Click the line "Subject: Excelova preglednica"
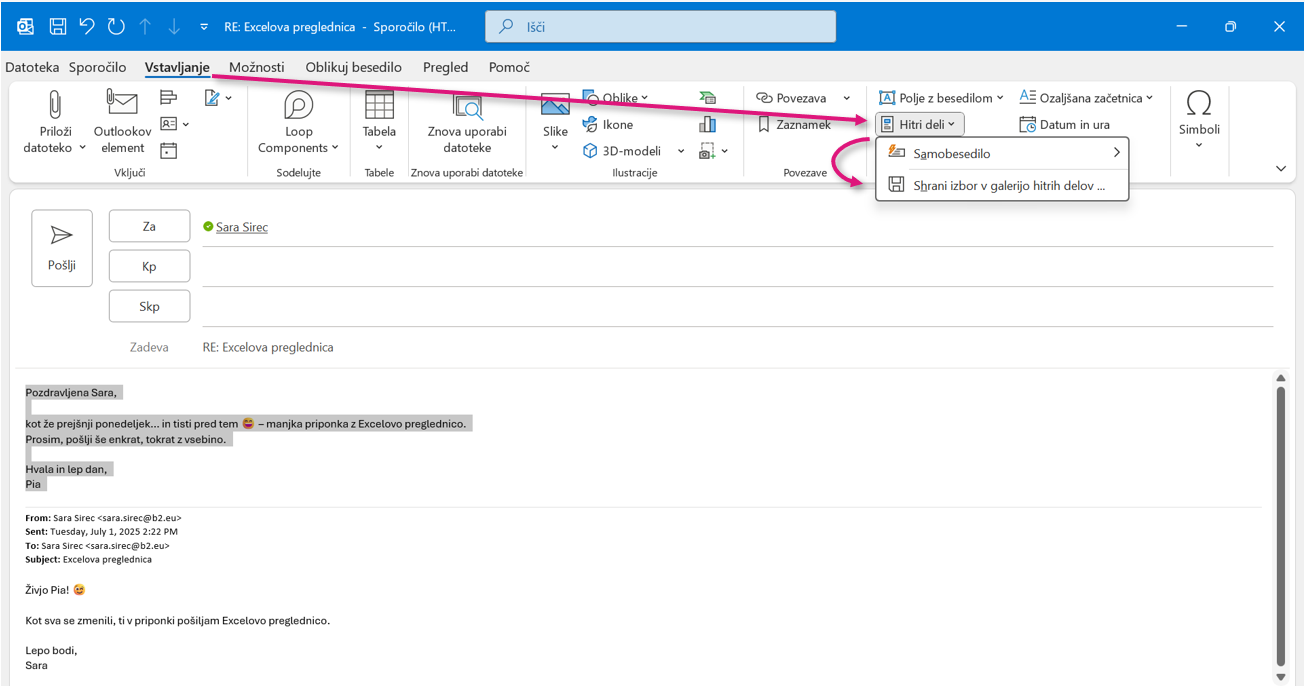This screenshot has width=1305, height=688. coord(88,560)
